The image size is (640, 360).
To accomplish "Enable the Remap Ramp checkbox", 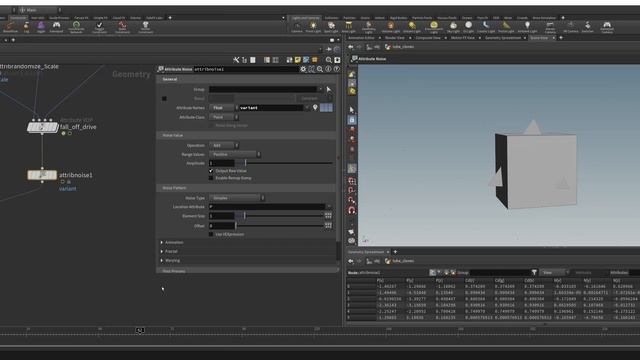I will click(211, 178).
